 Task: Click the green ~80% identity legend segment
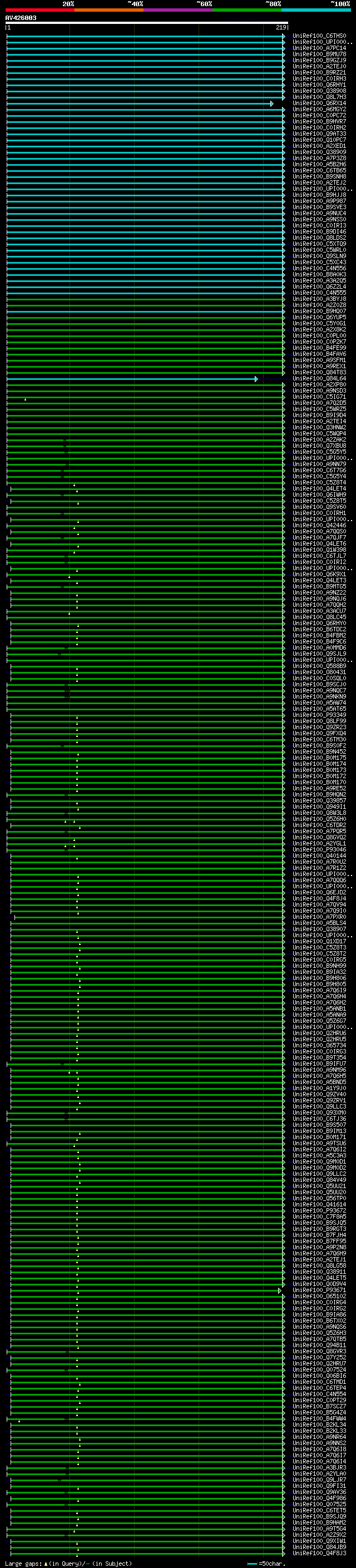247,10
